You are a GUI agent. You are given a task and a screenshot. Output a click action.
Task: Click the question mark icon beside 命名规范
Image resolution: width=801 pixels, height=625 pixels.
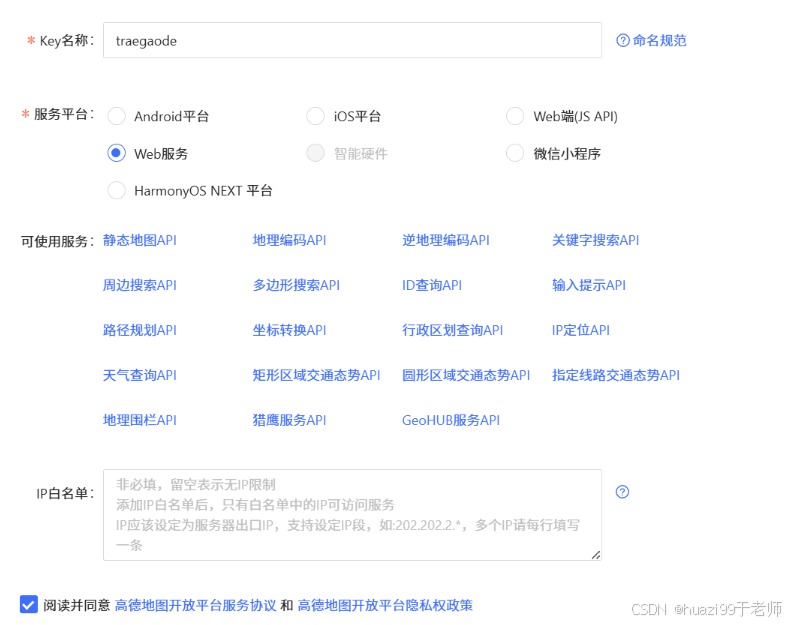(x=623, y=40)
